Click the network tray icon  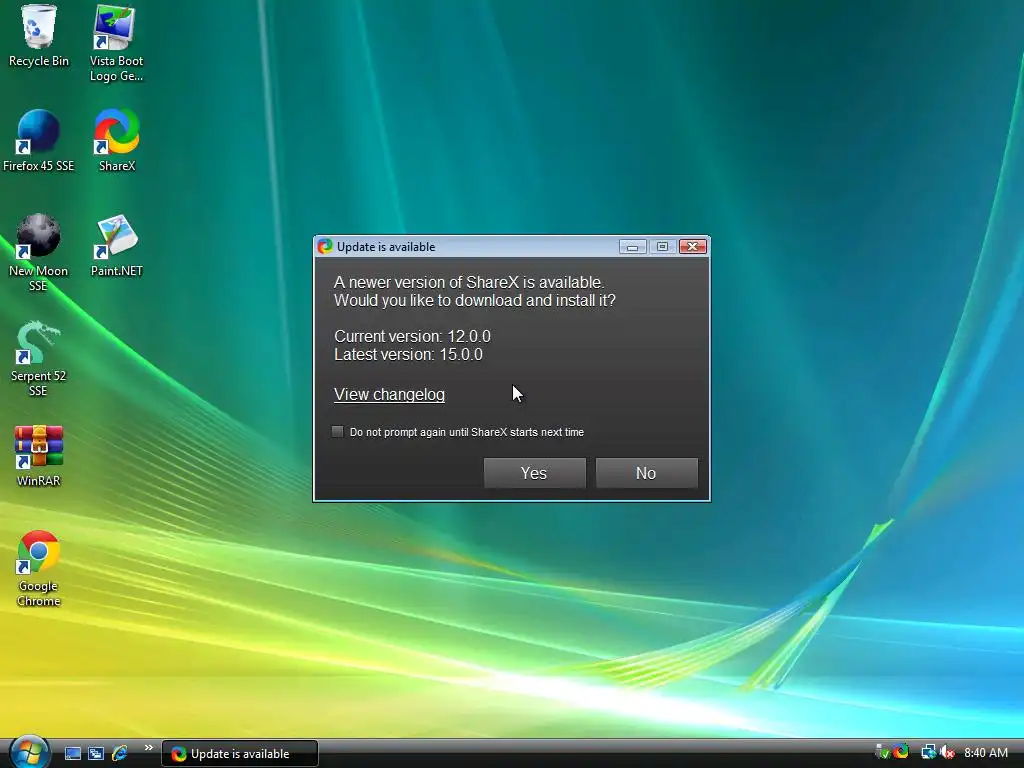coord(928,752)
